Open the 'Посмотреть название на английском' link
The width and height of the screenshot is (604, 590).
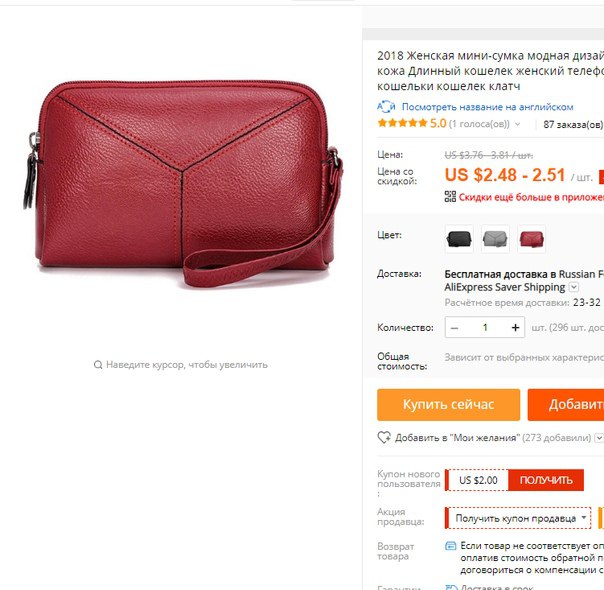point(487,107)
